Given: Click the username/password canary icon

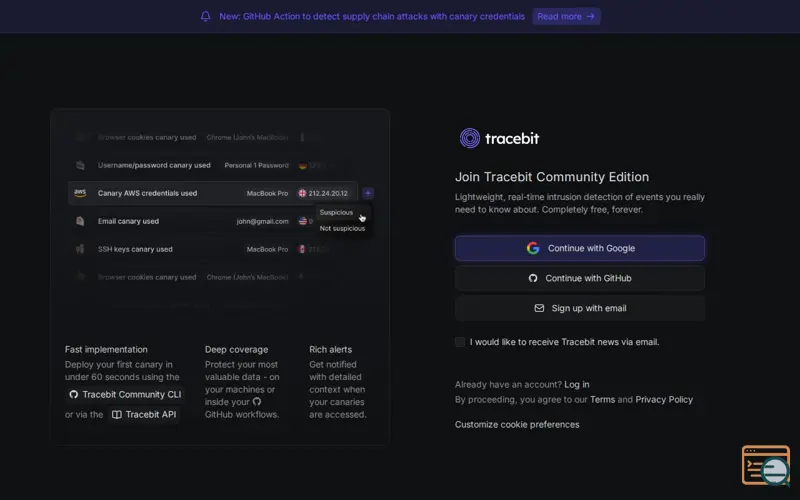Looking at the screenshot, I should (80, 165).
